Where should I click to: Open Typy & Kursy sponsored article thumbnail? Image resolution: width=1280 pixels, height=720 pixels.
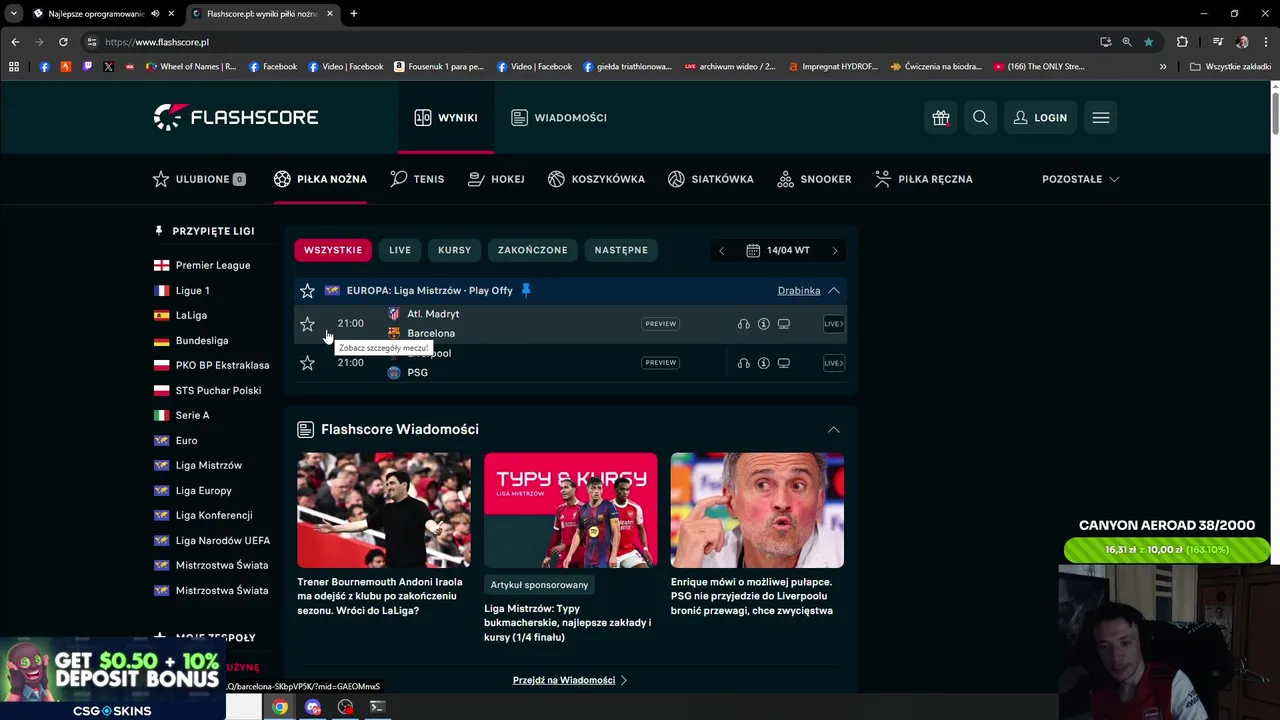[x=571, y=510]
